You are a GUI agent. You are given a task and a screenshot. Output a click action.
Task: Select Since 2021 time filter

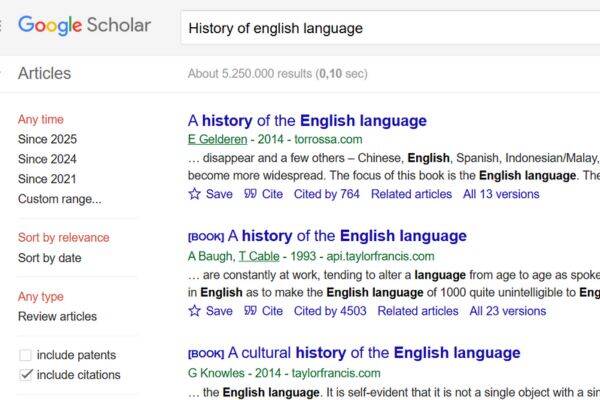(47, 179)
